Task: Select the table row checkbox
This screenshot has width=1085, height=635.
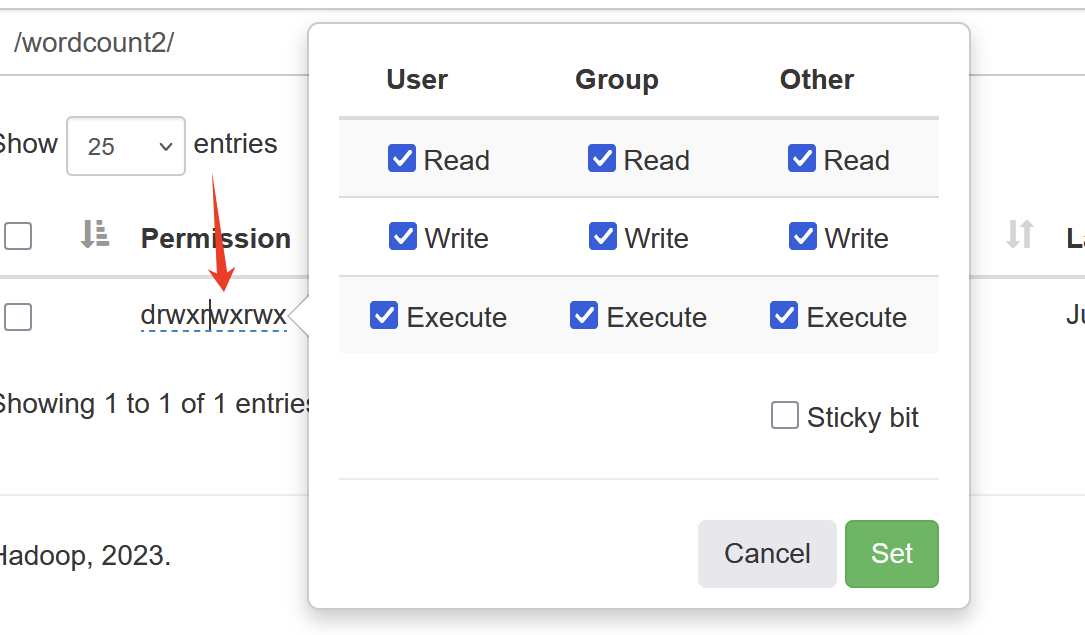Action: point(18,317)
